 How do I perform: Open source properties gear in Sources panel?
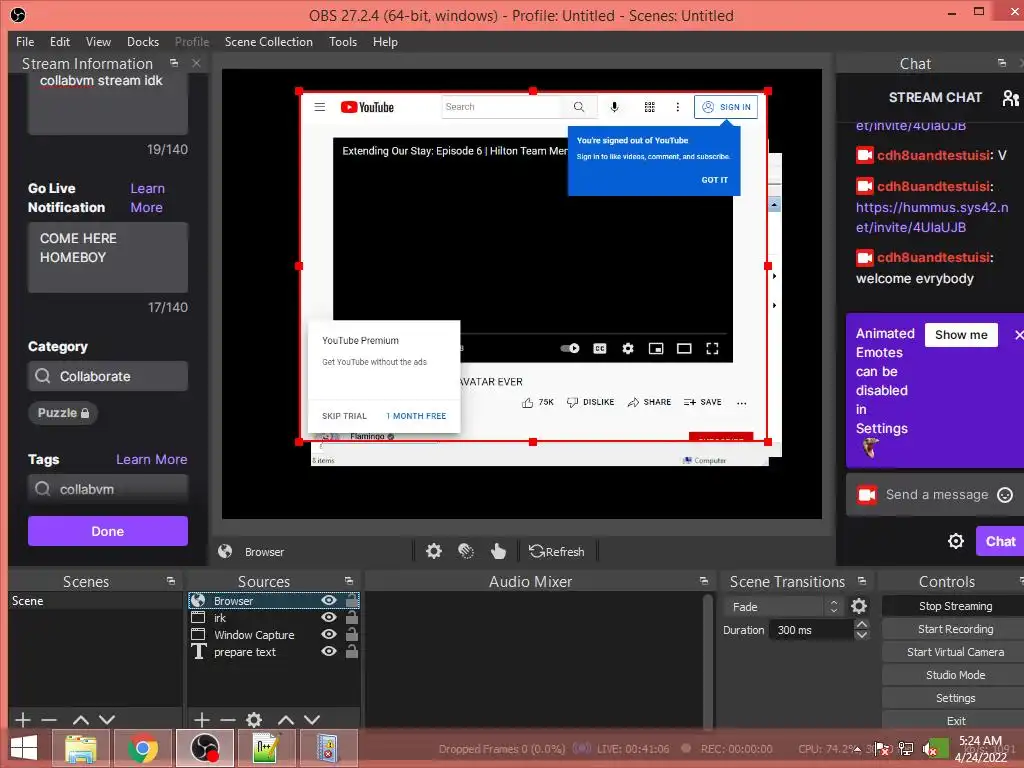(254, 720)
